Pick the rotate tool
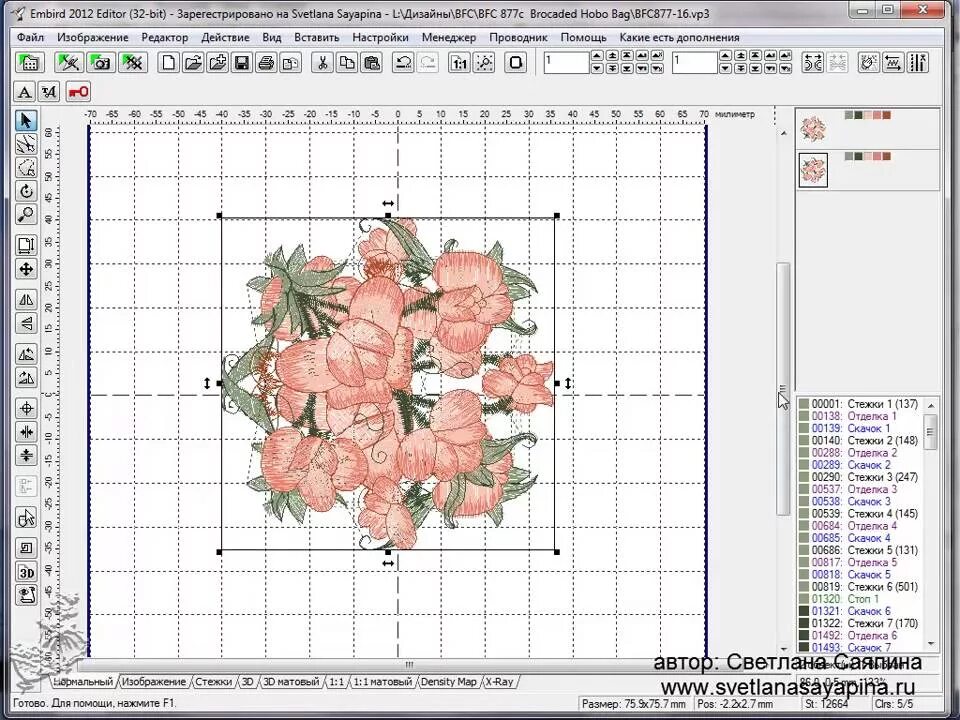 pos(26,191)
